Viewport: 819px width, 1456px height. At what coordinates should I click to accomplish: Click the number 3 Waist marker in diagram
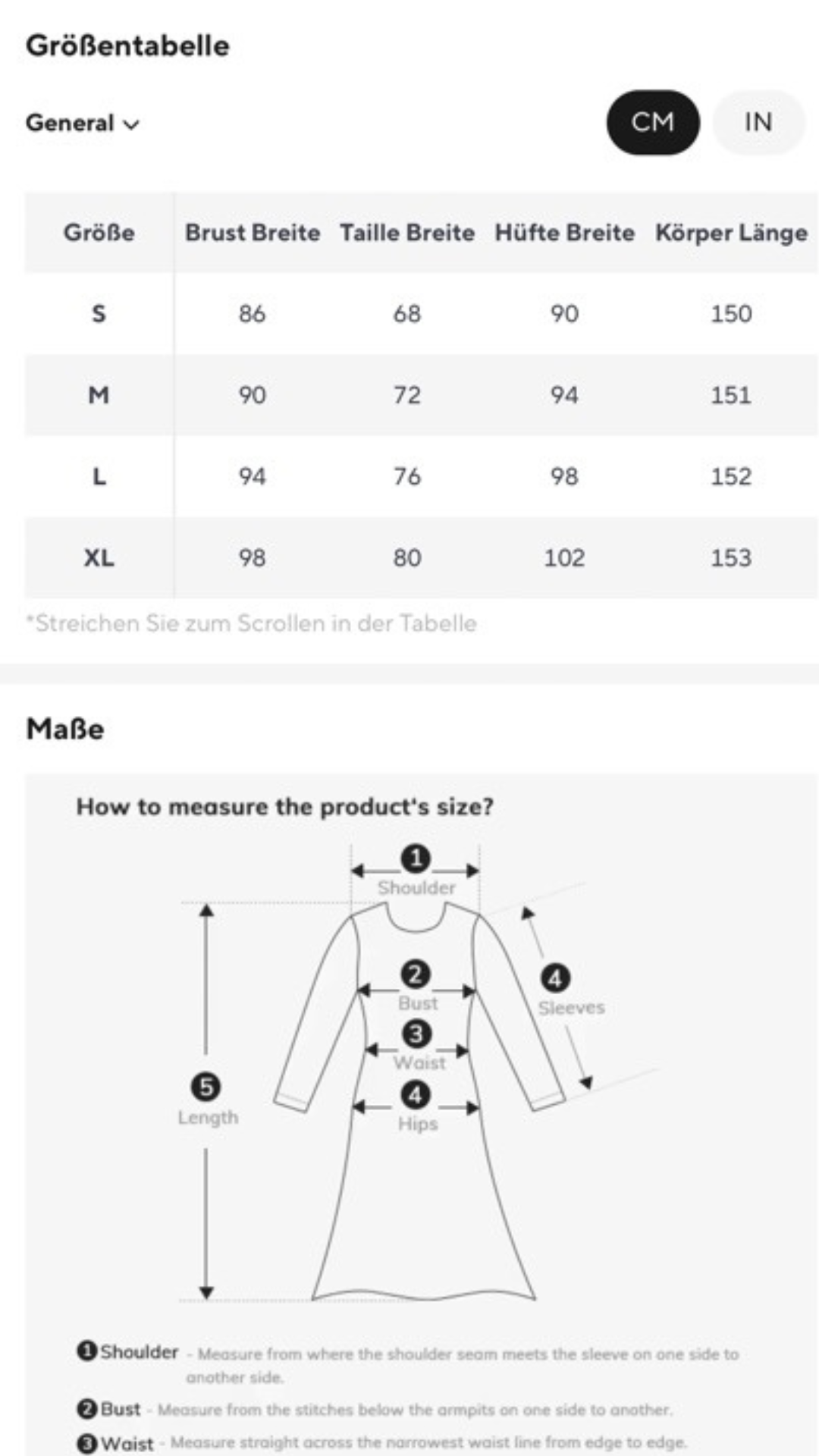click(x=416, y=1034)
